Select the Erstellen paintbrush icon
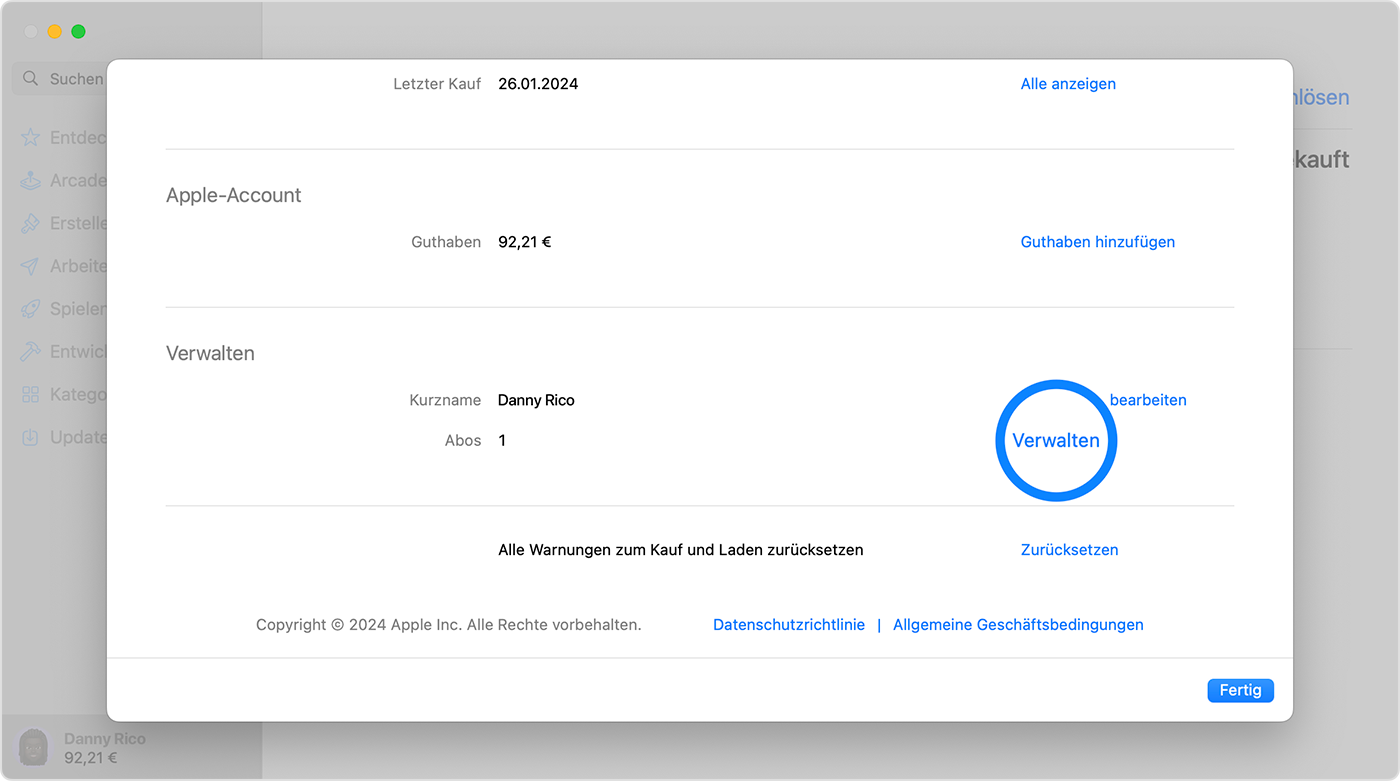Image resolution: width=1400 pixels, height=782 pixels. pyautogui.click(x=31, y=224)
